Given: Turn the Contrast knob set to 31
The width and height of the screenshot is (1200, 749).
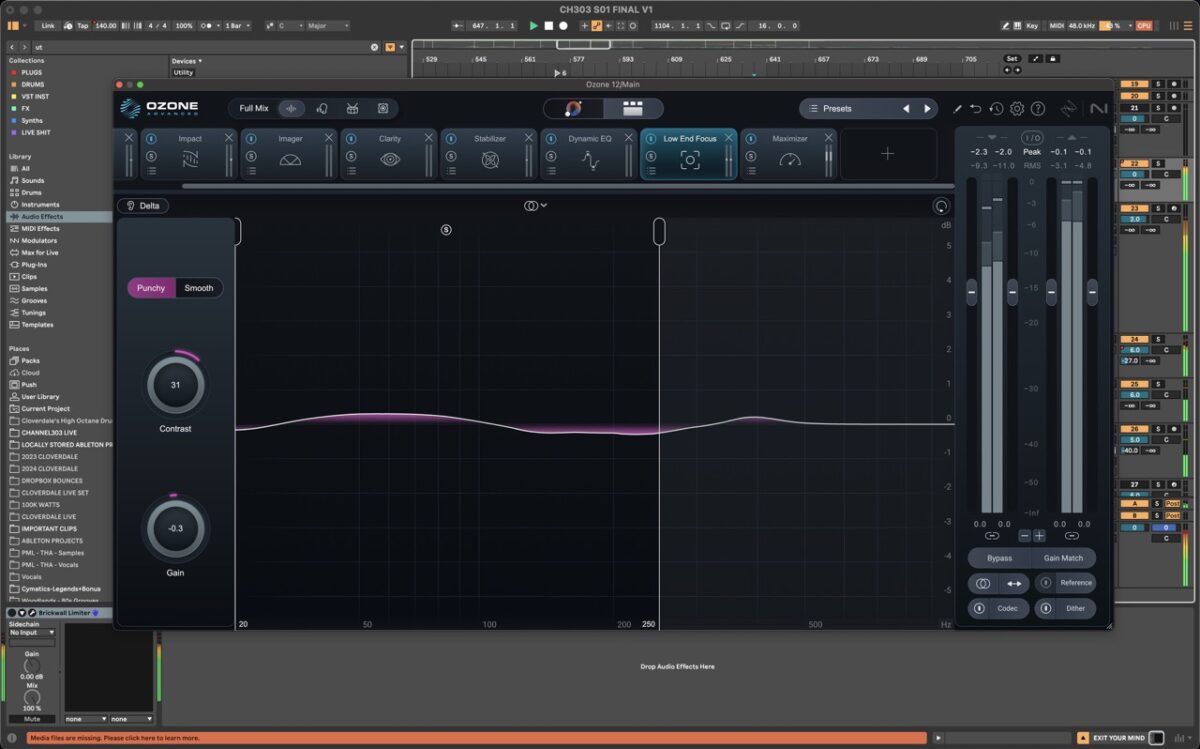Looking at the screenshot, I should 175,384.
